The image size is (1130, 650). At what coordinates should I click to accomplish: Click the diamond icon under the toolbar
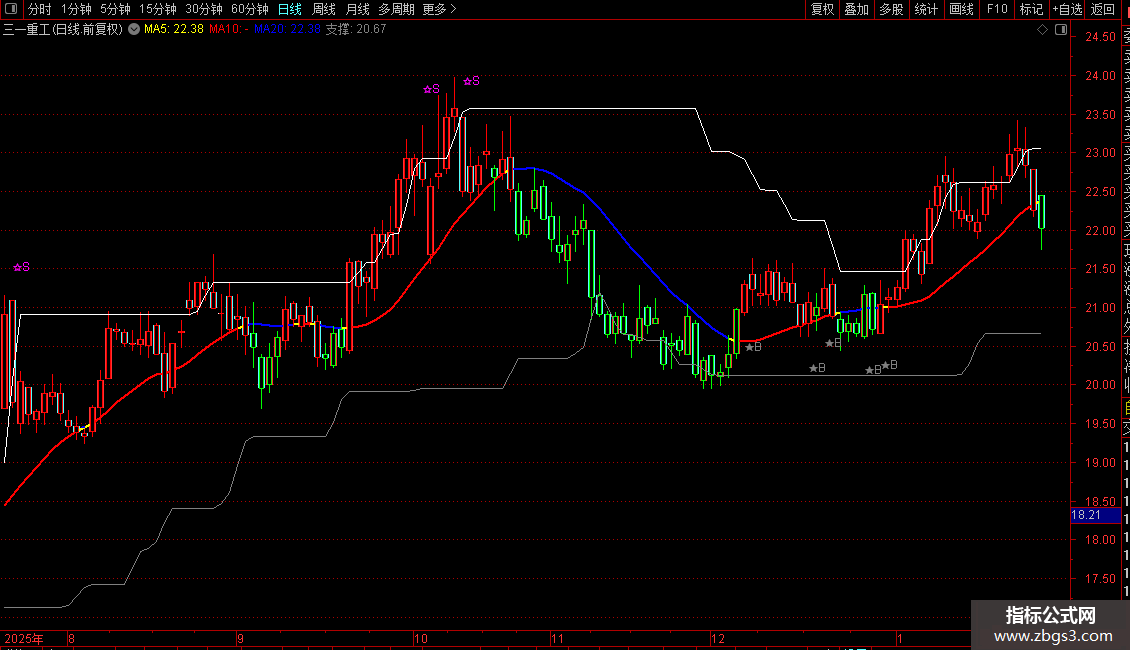point(1042,29)
